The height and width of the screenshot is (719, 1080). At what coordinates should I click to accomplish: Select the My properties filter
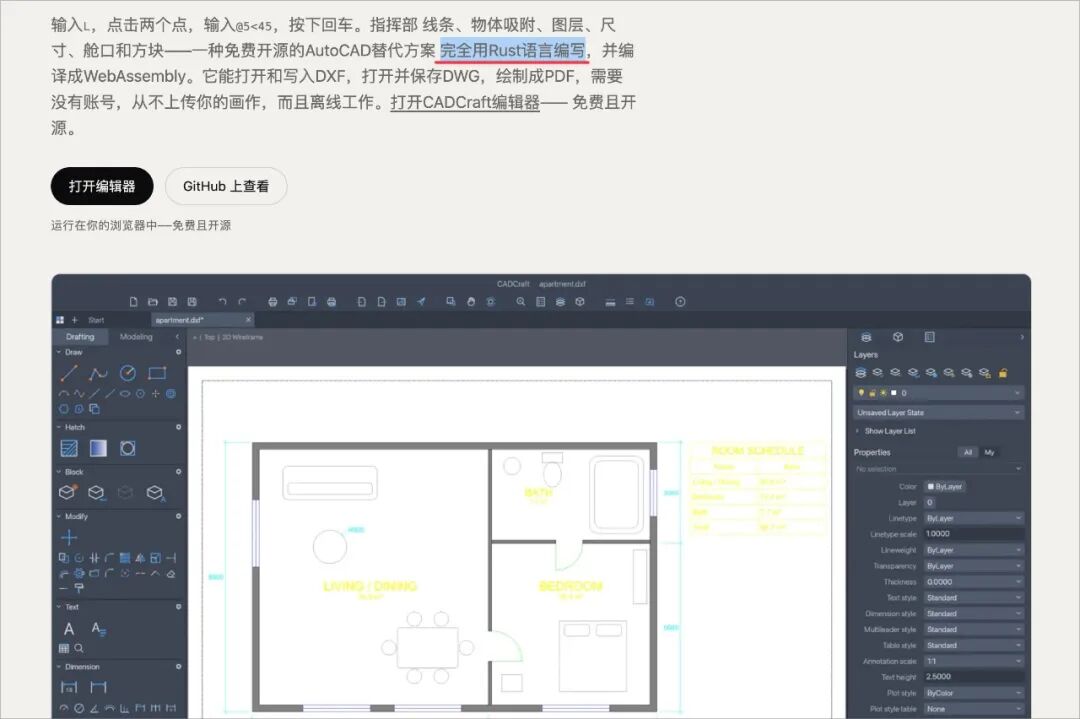990,452
